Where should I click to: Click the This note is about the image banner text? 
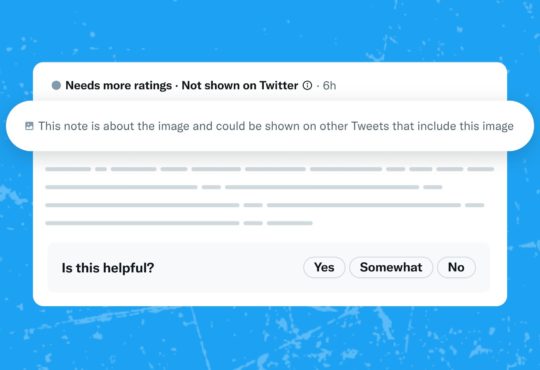coord(276,126)
